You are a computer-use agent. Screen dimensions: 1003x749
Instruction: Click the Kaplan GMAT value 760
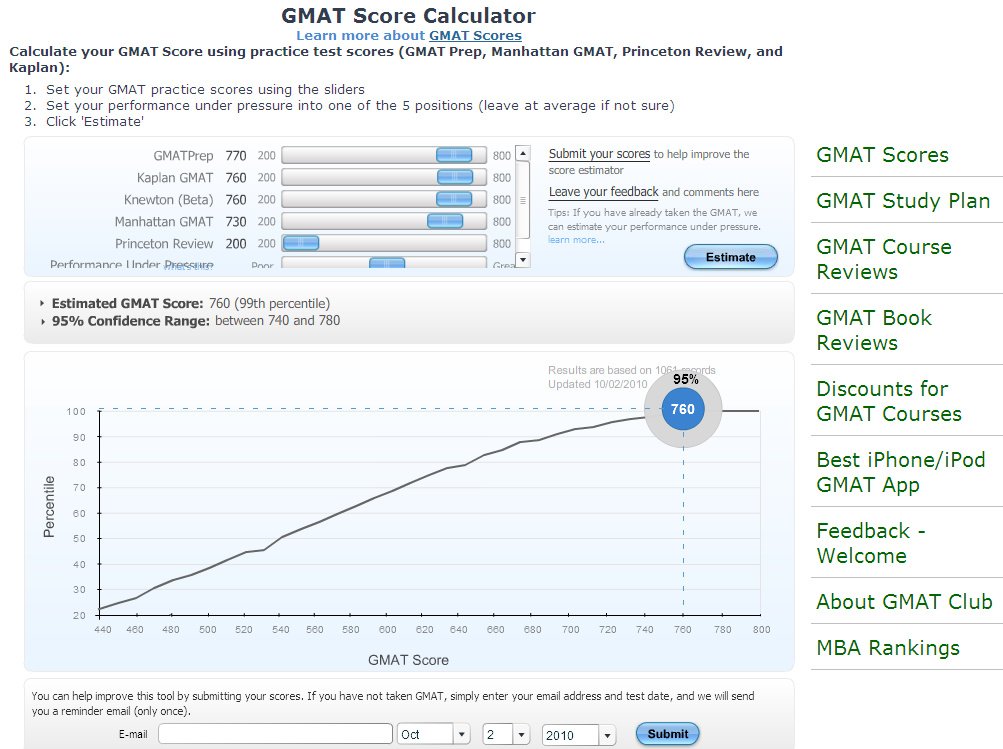(x=235, y=178)
